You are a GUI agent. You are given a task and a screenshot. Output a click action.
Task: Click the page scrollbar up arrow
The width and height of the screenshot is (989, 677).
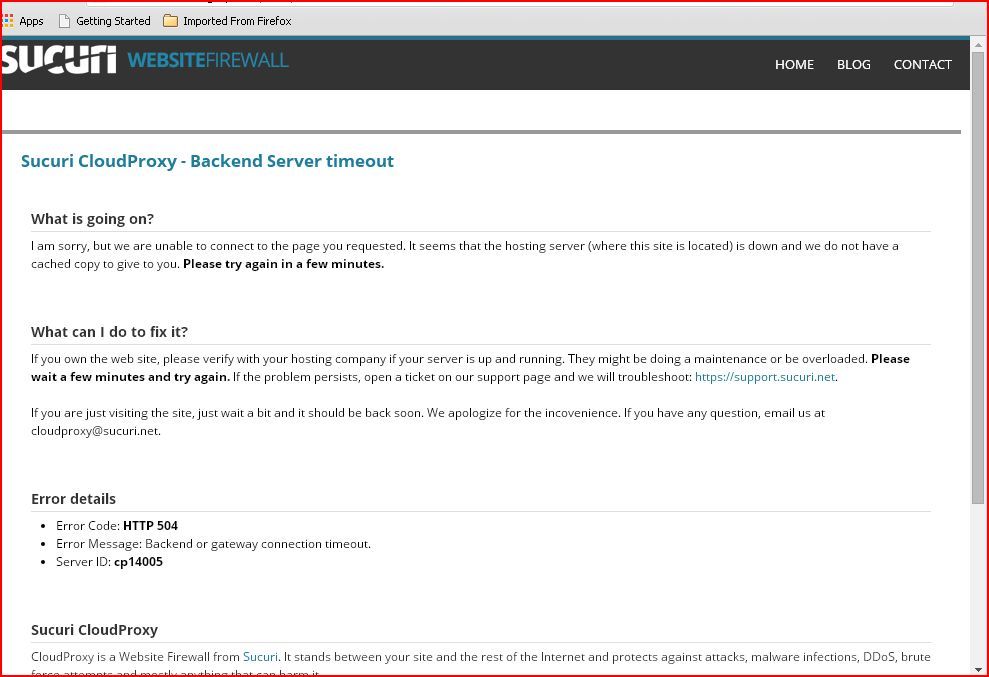[978, 45]
